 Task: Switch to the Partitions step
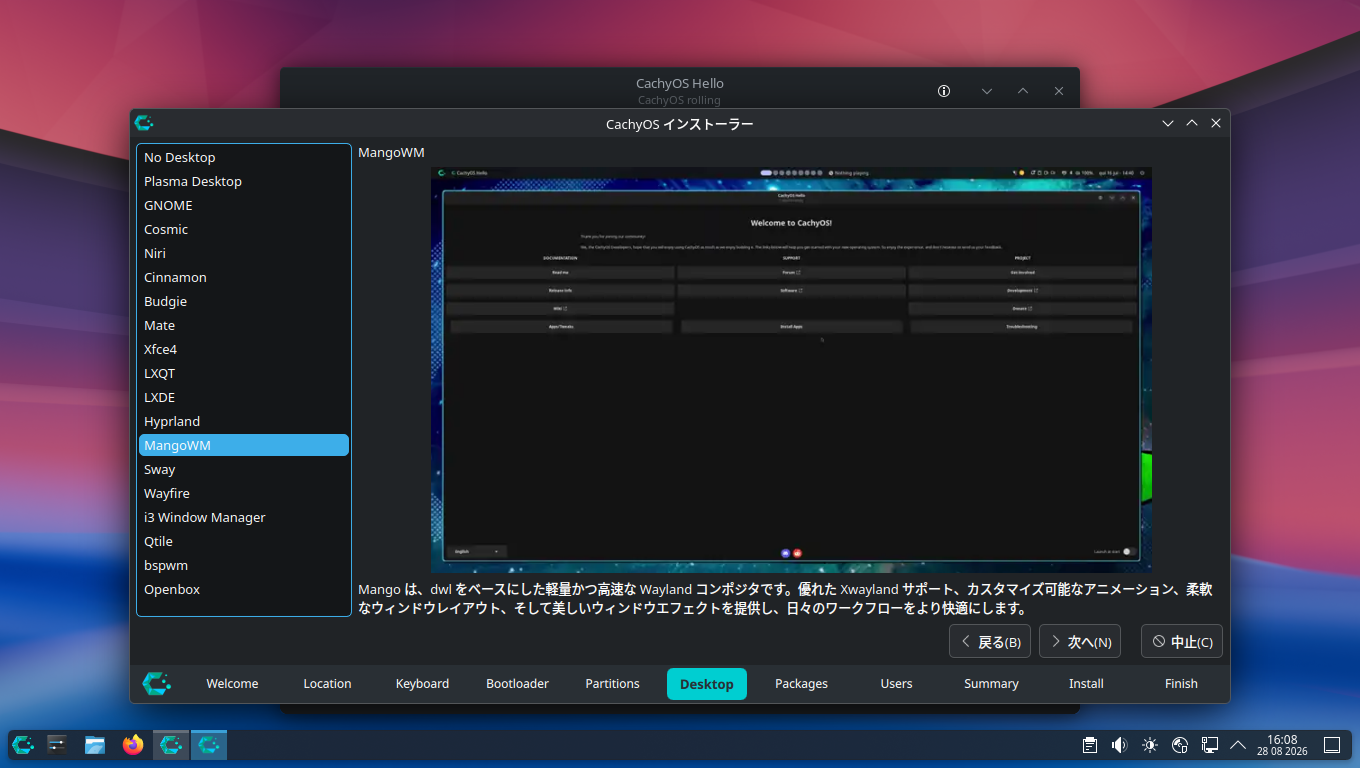click(612, 684)
